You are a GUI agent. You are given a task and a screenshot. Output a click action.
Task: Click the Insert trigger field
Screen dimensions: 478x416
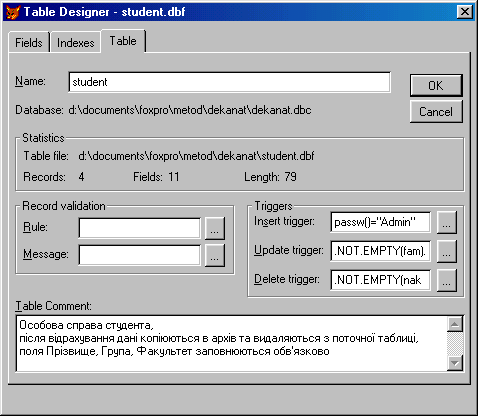click(380, 222)
